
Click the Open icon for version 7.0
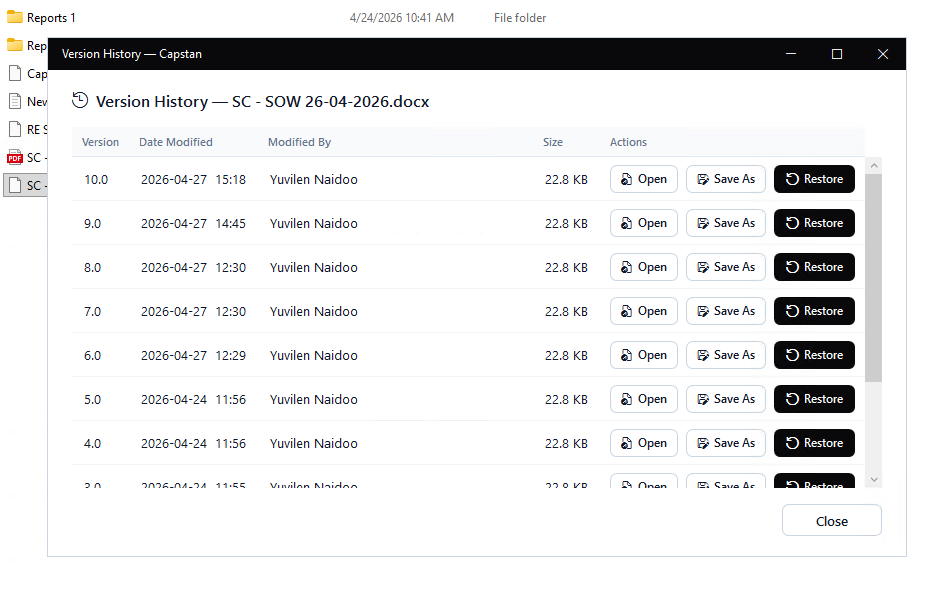point(626,312)
